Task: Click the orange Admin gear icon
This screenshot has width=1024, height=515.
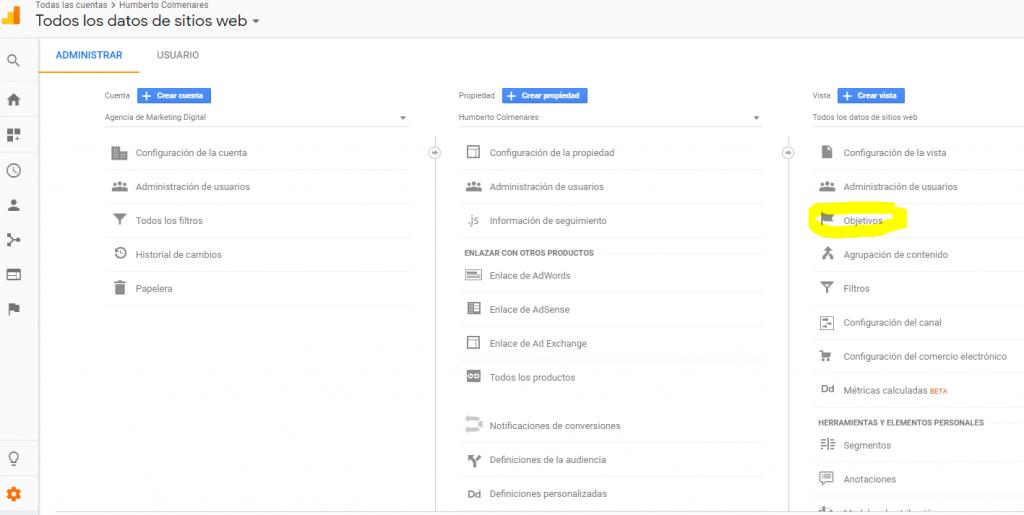Action: click(x=13, y=494)
